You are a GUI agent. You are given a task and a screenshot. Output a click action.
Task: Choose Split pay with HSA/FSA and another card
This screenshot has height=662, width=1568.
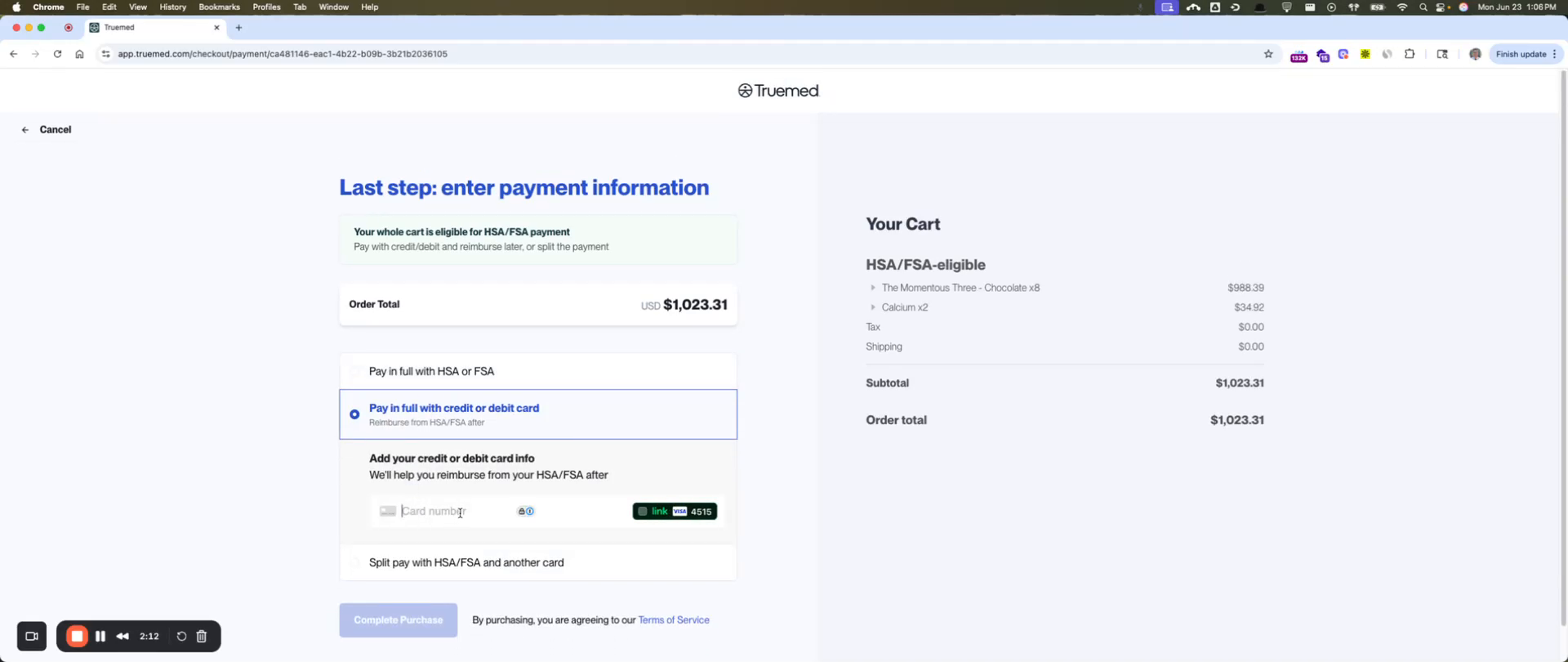pos(538,562)
